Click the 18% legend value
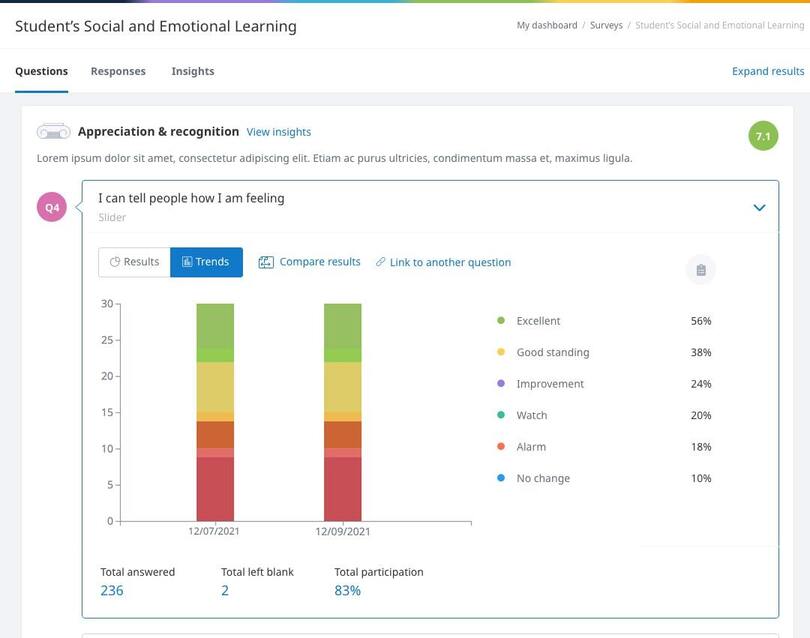Screen dimensions: 810x638 (701, 447)
